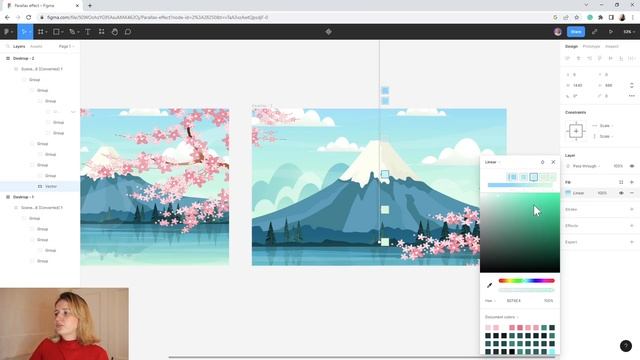This screenshot has width=640, height=360.
Task: Toggle constrain proportions link
Action: (x=632, y=85)
